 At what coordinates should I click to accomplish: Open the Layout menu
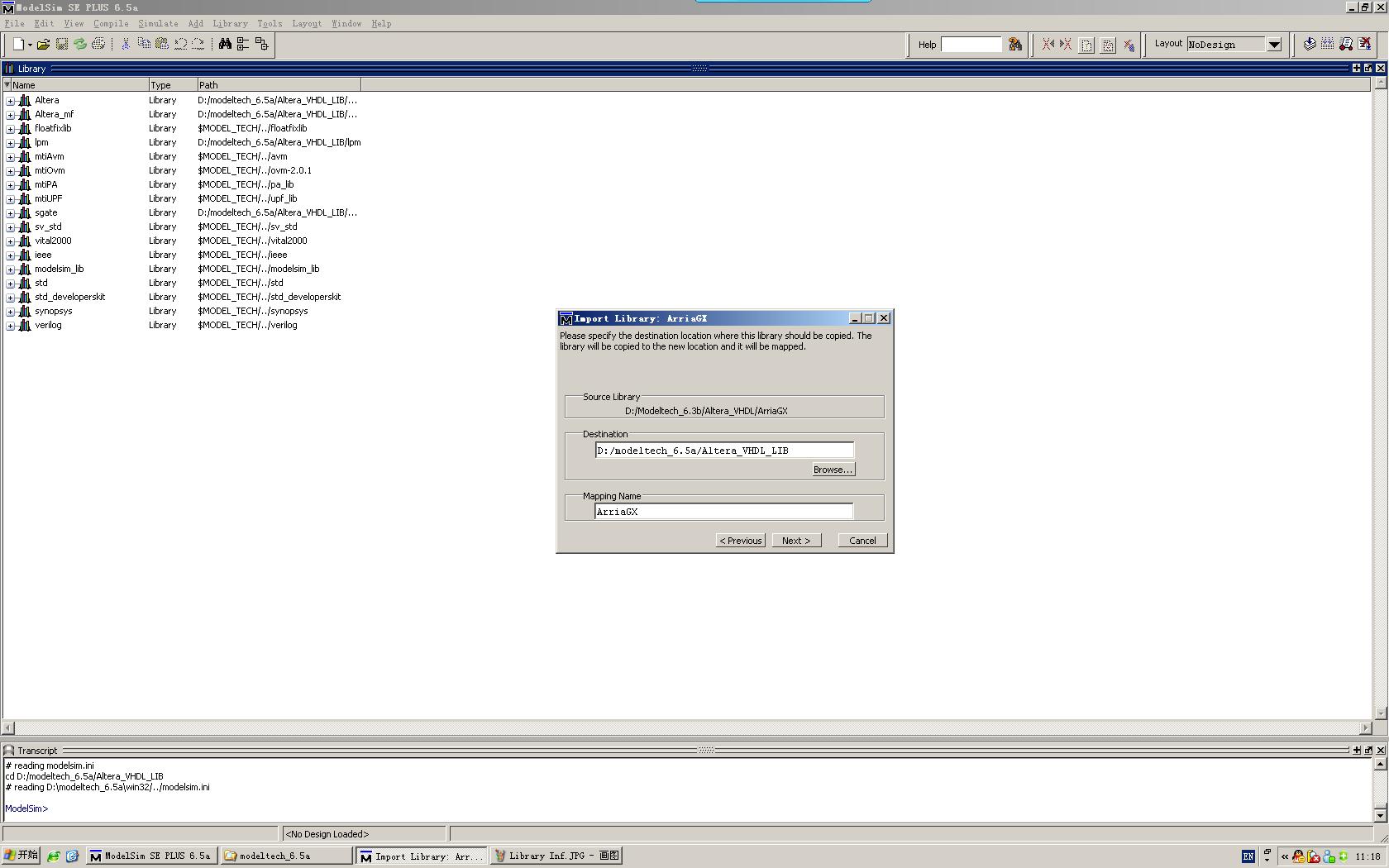[307, 23]
